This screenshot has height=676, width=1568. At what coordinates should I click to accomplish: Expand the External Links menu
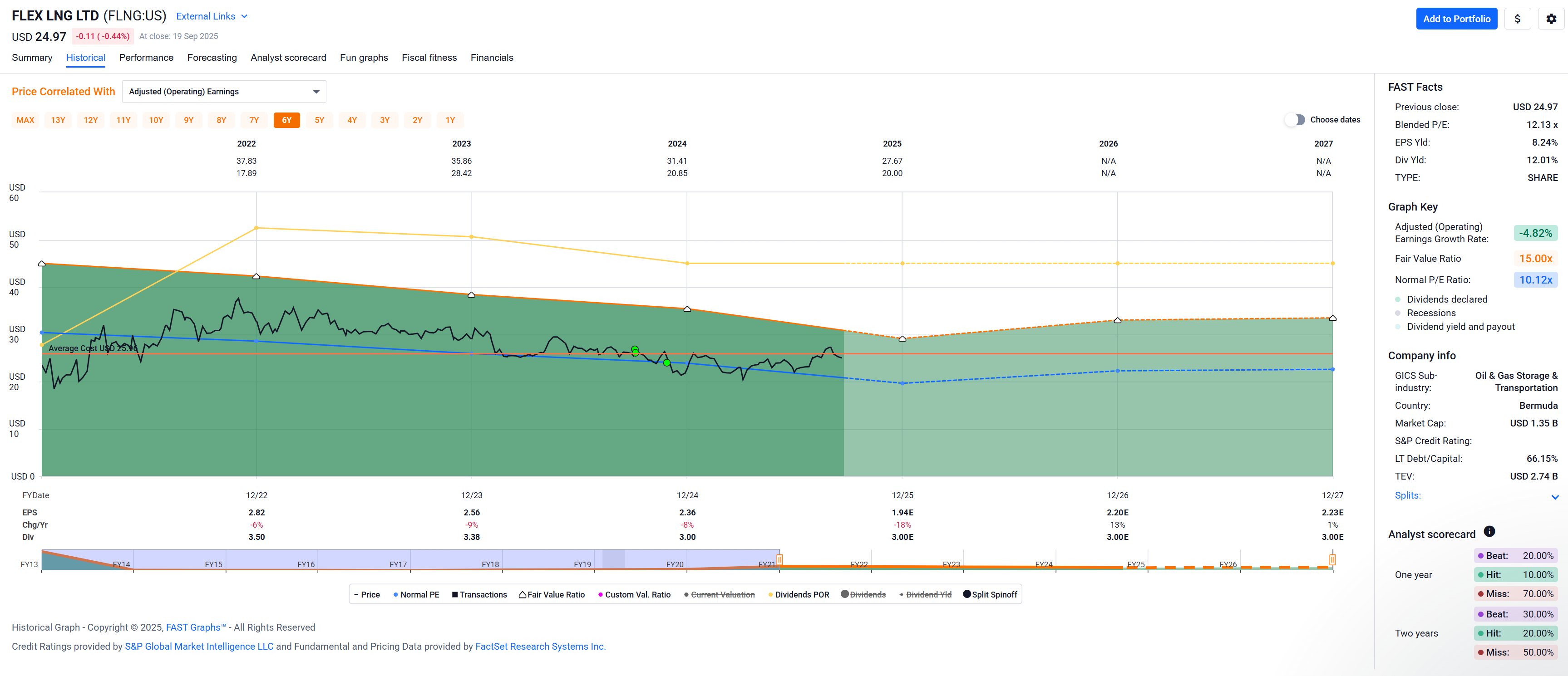[211, 16]
